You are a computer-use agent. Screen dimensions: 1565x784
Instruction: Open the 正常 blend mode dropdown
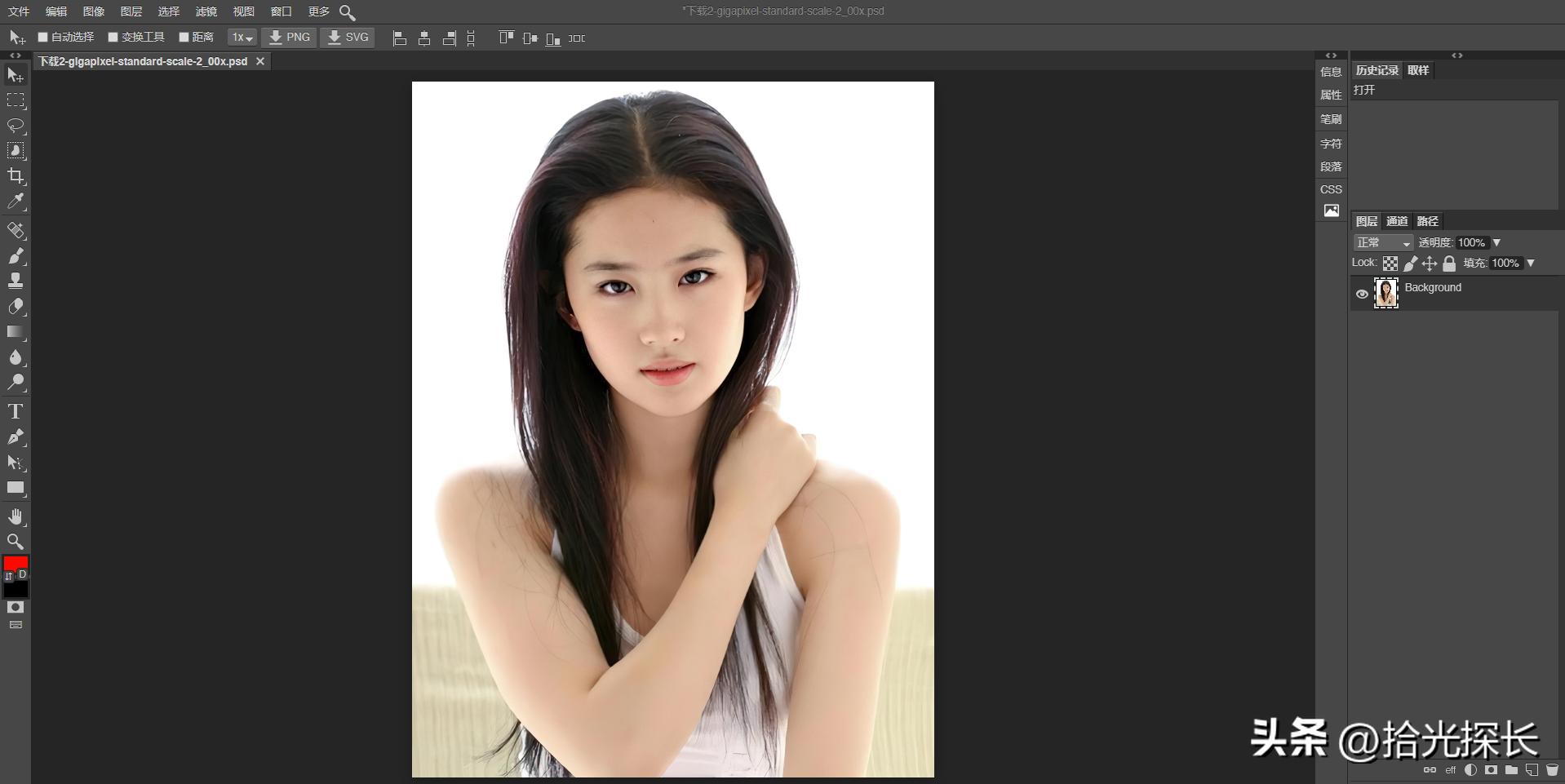tap(1383, 243)
